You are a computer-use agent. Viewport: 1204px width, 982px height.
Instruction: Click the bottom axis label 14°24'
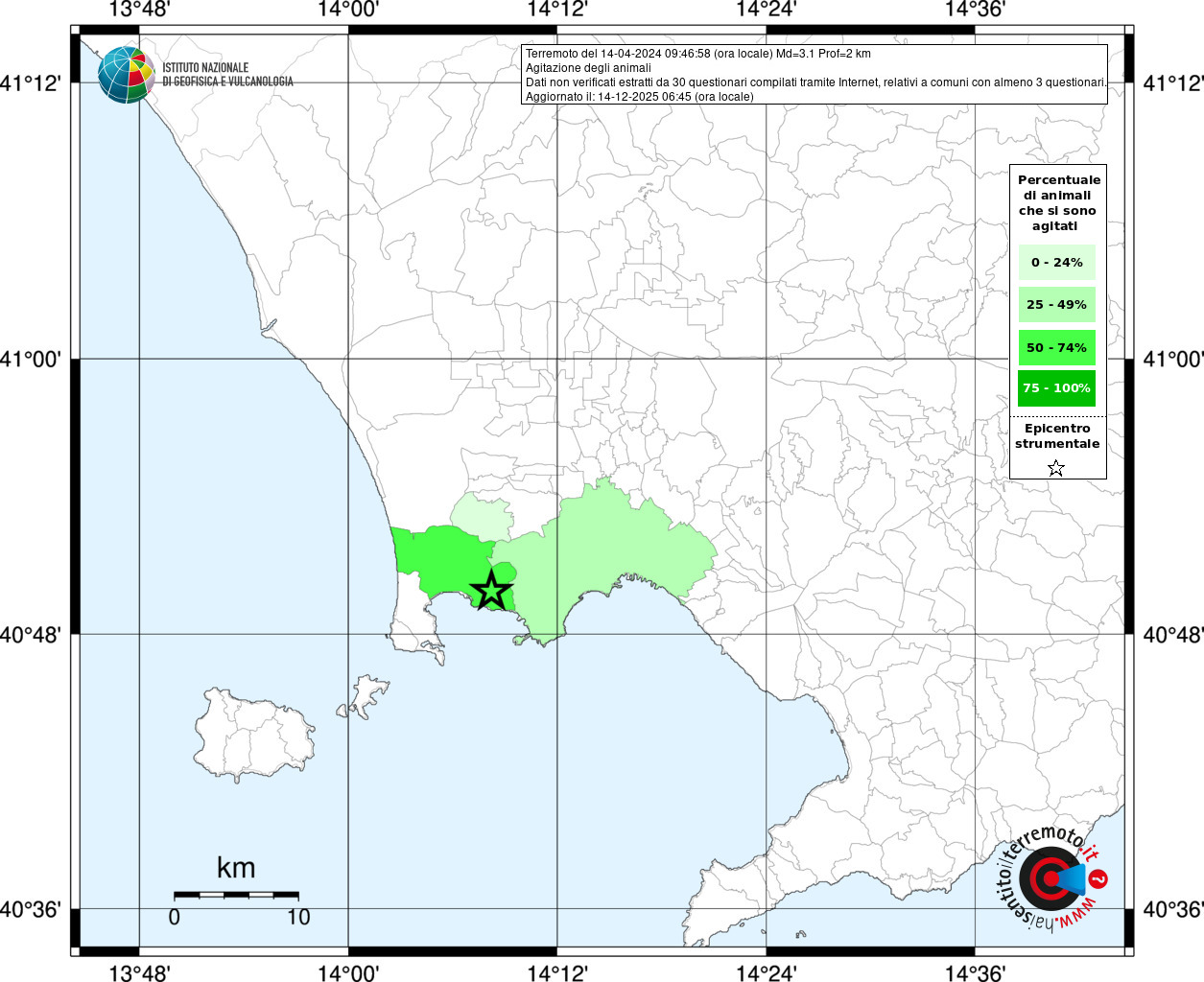(767, 973)
